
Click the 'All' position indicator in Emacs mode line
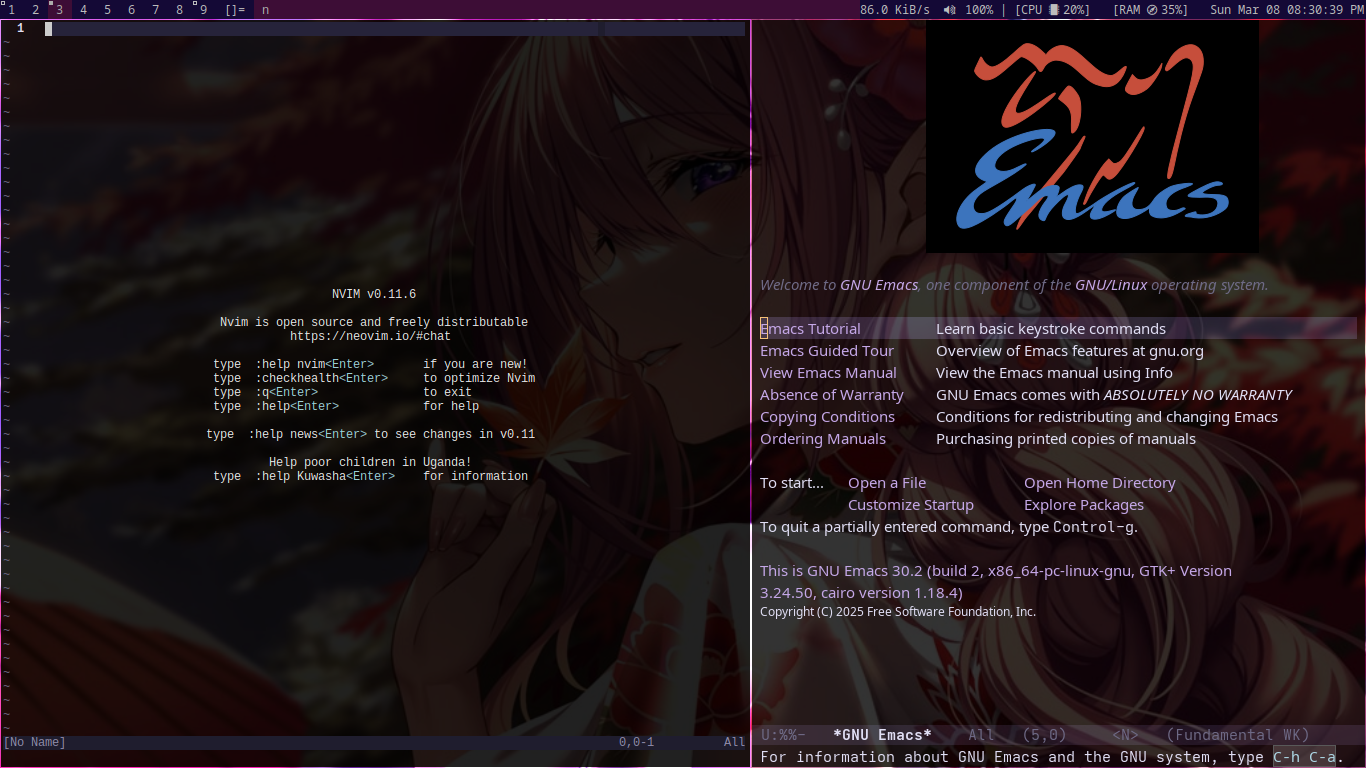(x=981, y=735)
